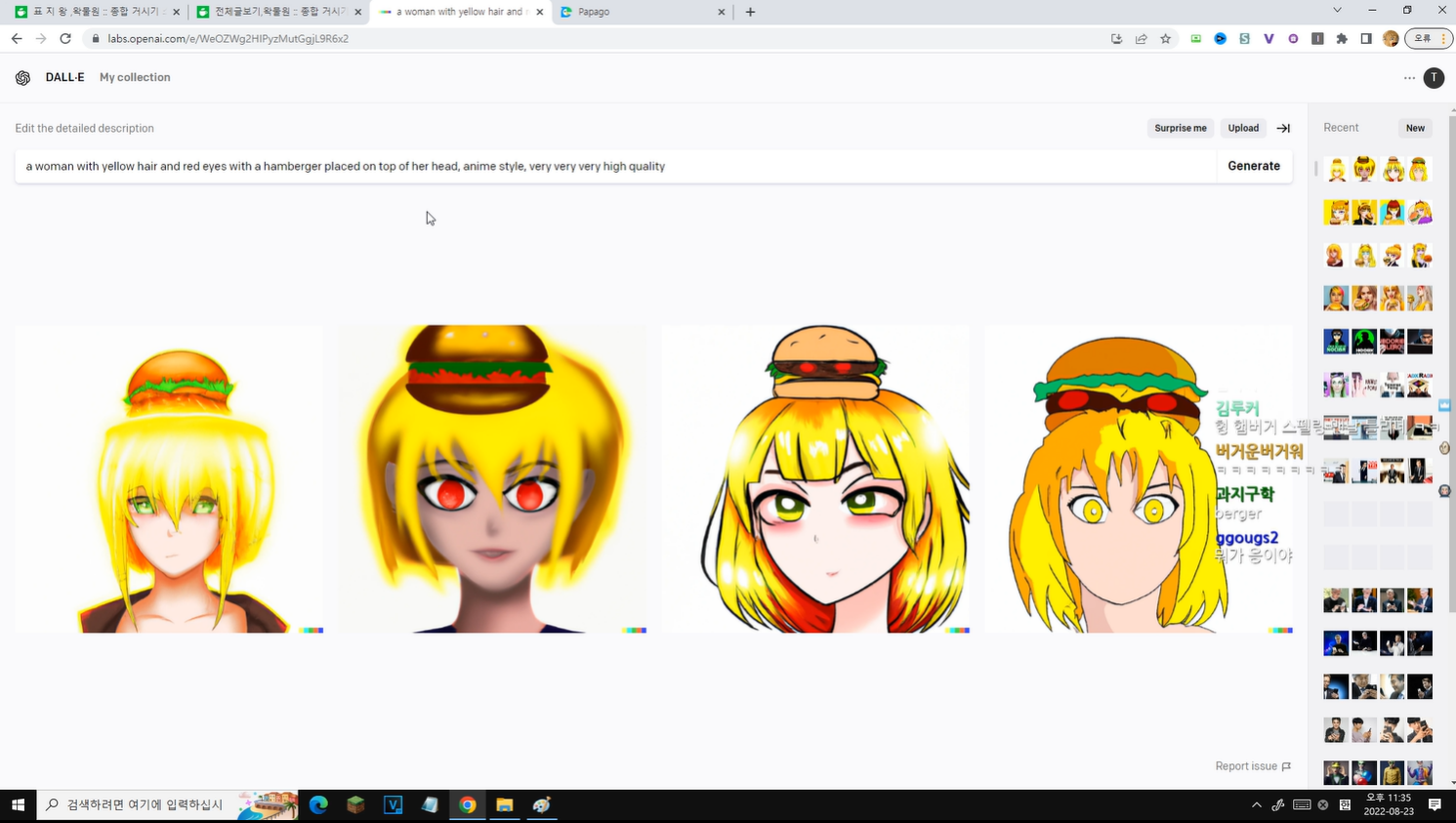Click the teal S extension icon
Screen dimensions: 1456x823
pos(1244,39)
